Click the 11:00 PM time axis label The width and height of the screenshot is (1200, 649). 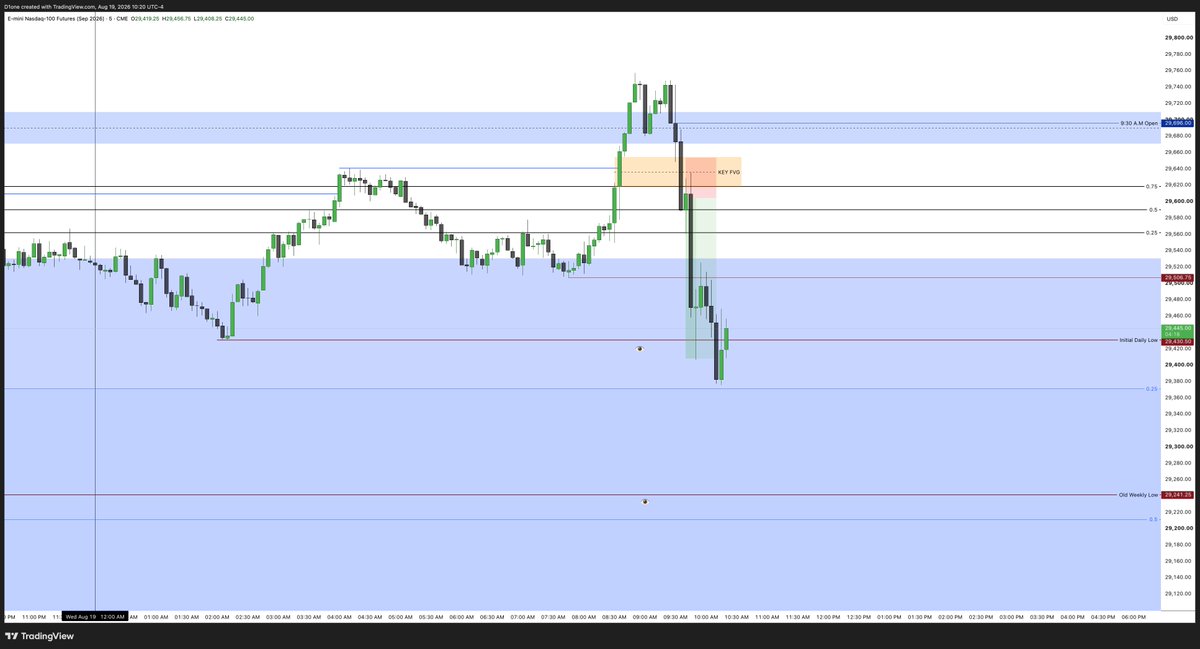34,617
